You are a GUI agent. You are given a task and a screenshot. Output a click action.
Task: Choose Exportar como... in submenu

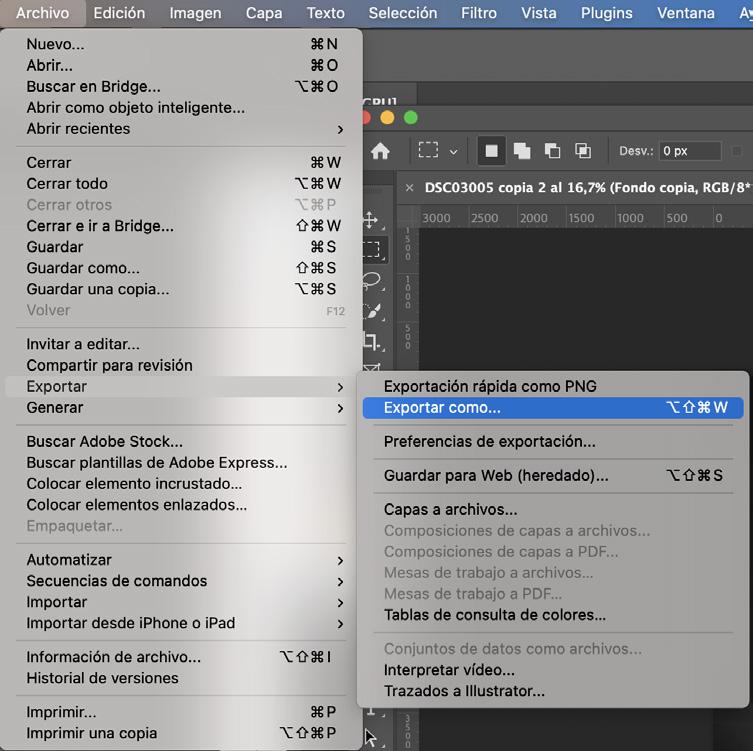coord(553,408)
